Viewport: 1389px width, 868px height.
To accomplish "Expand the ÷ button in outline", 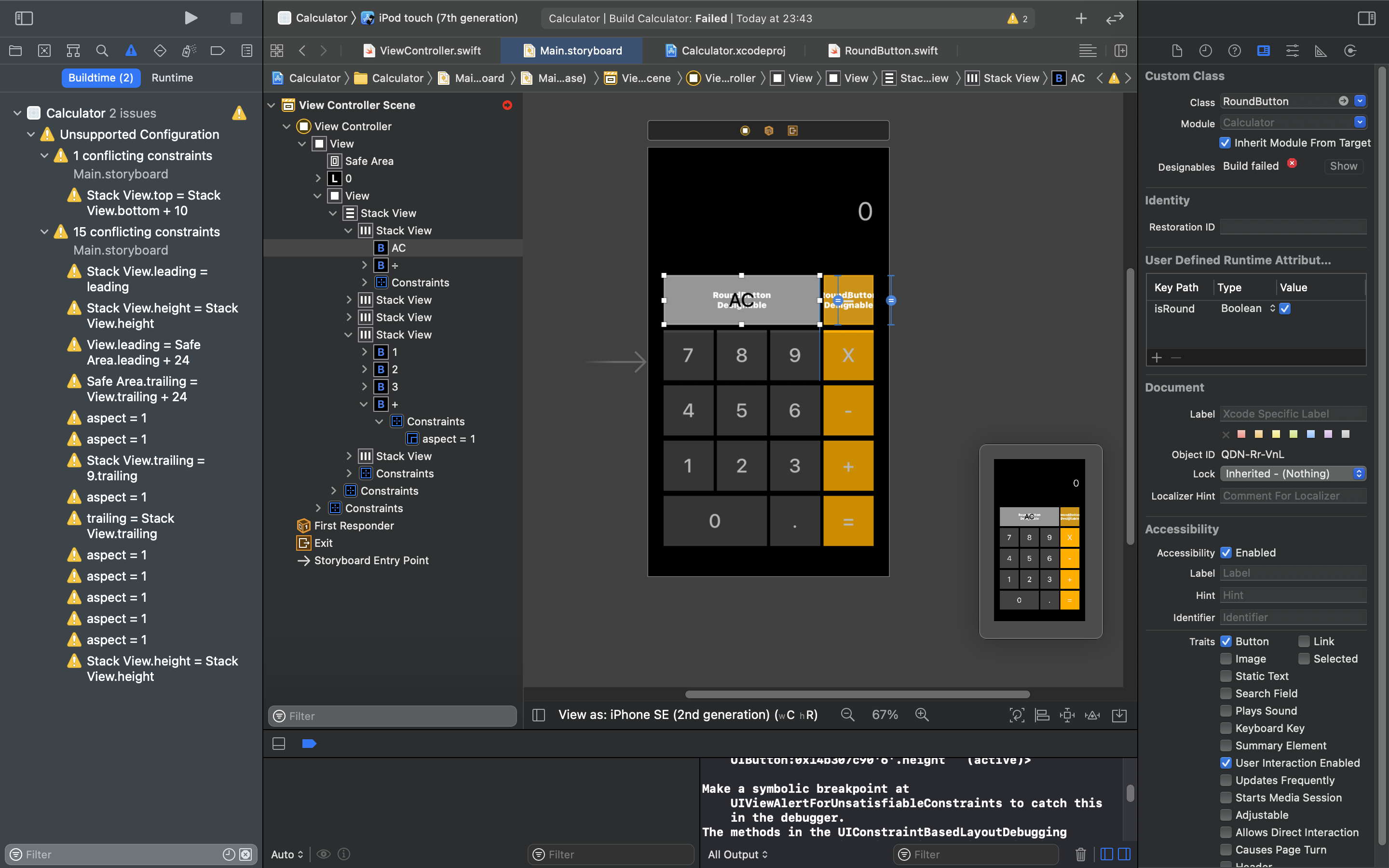I will click(x=364, y=265).
